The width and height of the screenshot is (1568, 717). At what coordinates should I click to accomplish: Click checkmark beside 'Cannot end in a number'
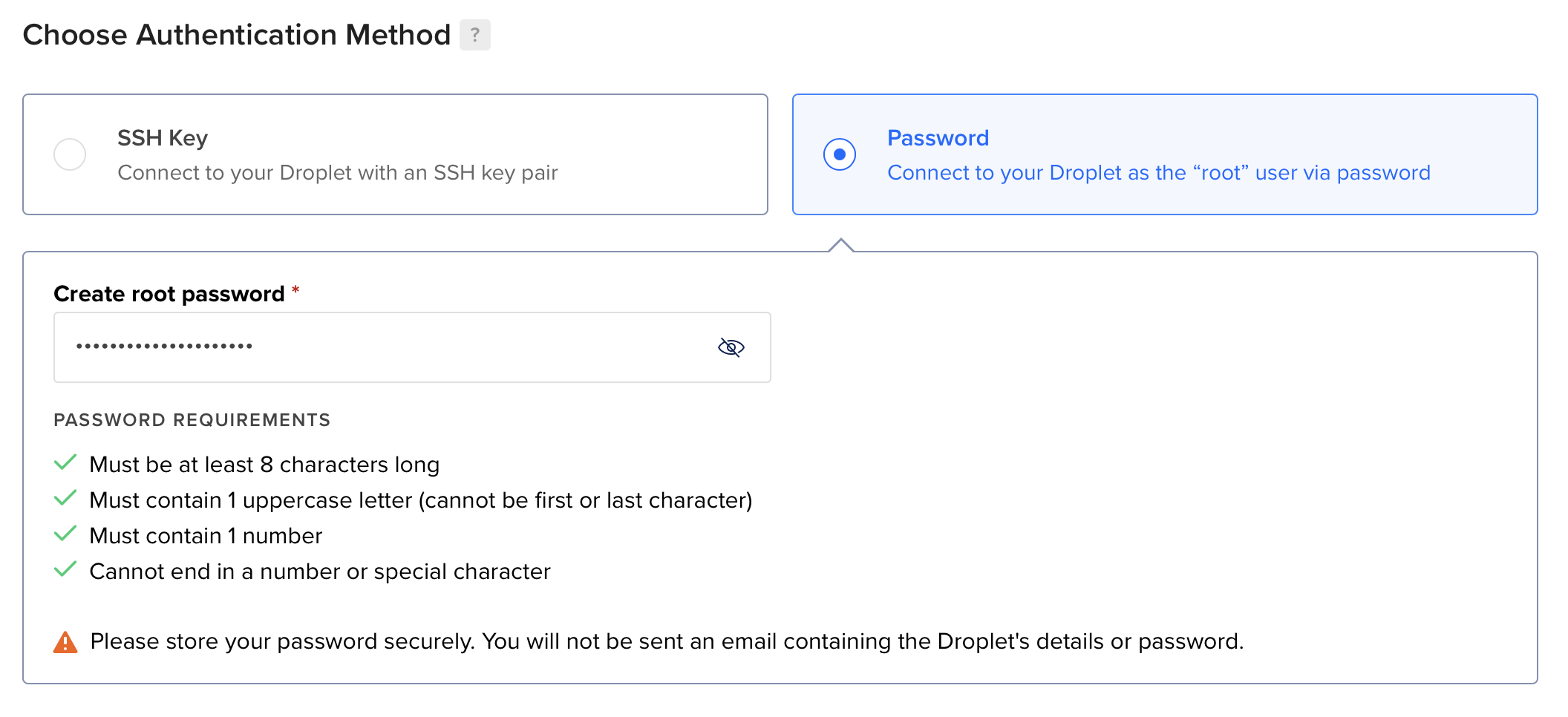coord(65,570)
